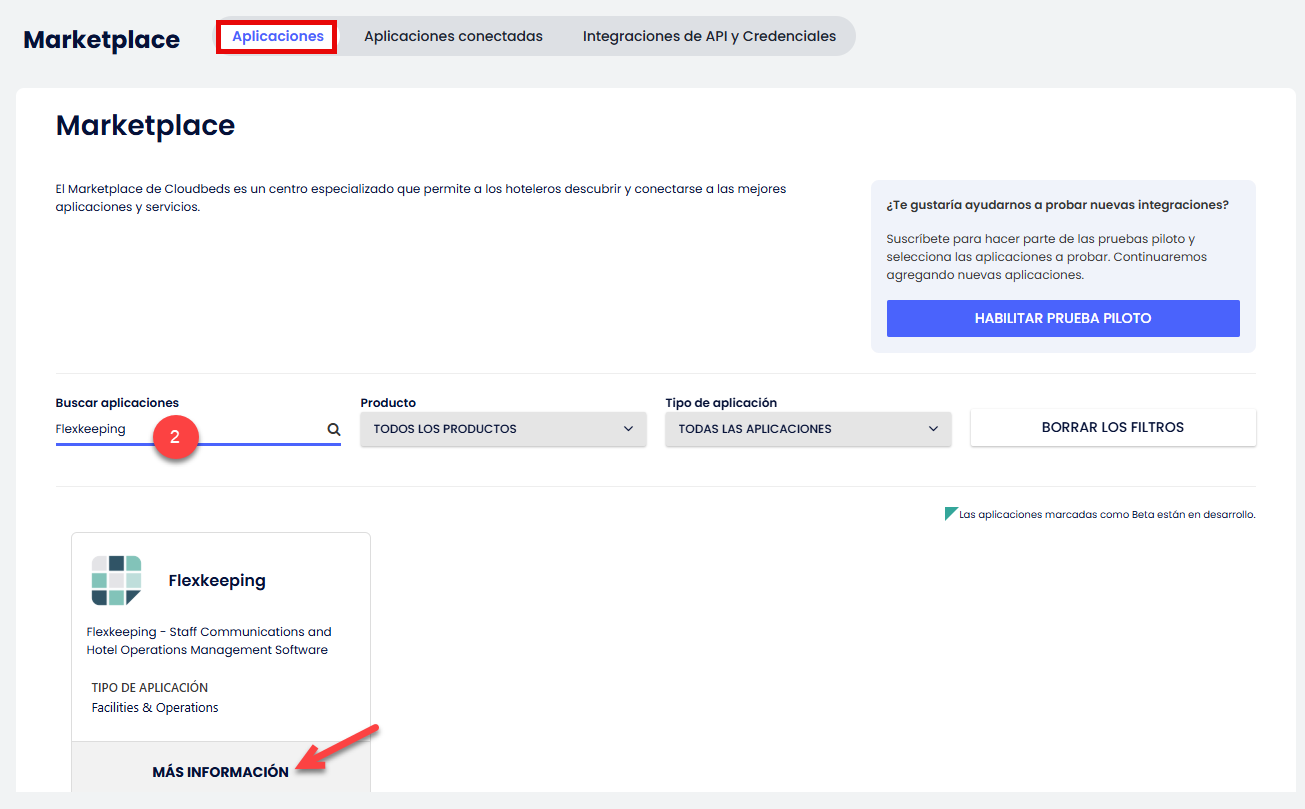Open the Flexkeeping app logo
The height and width of the screenshot is (809, 1305).
[x=116, y=580]
